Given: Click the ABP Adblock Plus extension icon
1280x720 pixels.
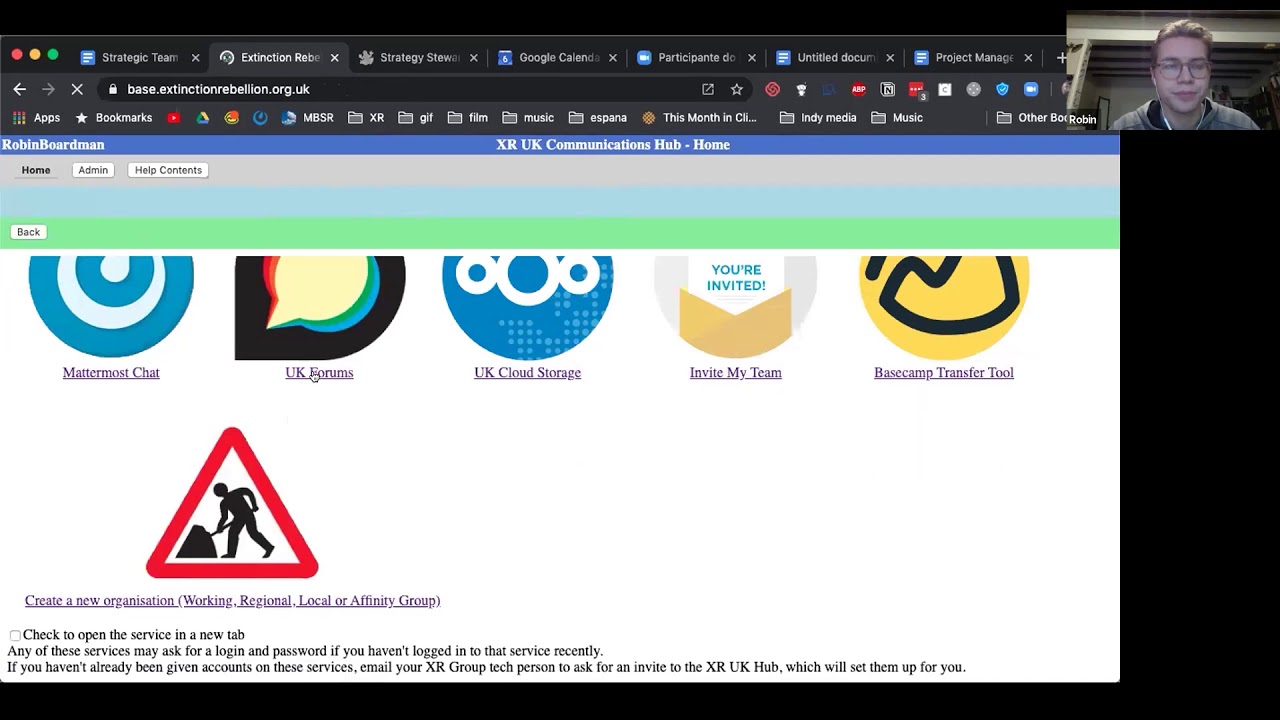Looking at the screenshot, I should (858, 89).
